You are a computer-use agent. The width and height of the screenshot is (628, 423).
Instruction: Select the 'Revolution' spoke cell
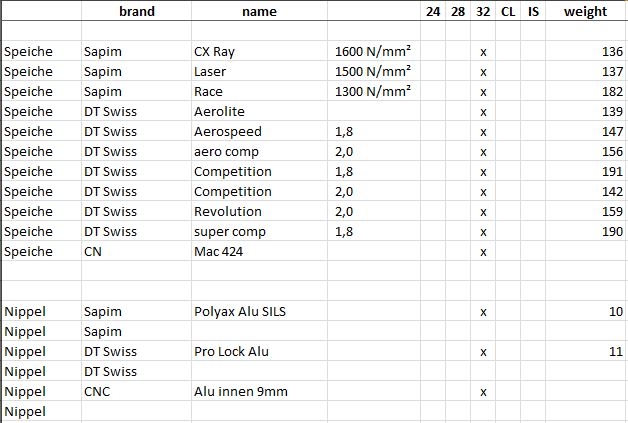click(259, 211)
